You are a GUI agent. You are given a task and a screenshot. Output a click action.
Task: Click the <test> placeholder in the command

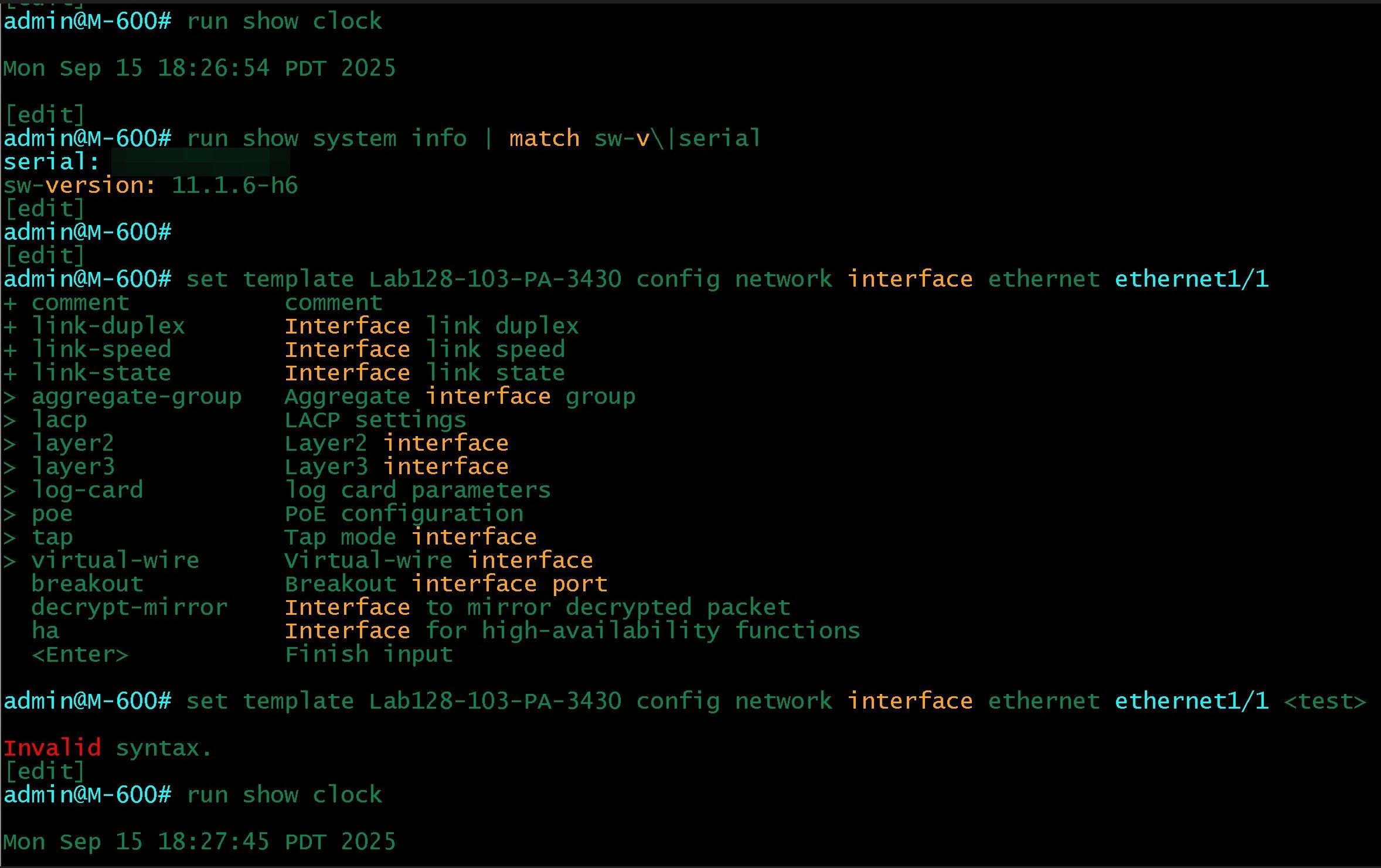[1324, 701]
